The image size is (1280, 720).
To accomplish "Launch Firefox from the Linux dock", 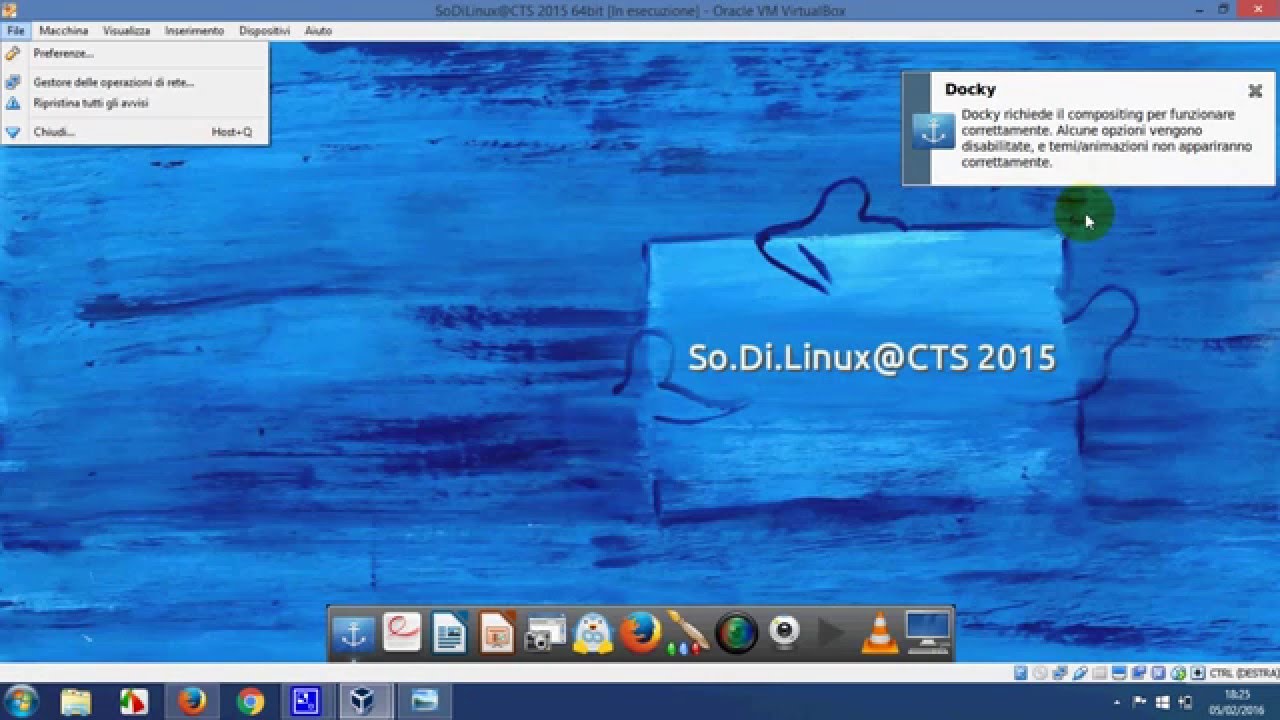I will tap(641, 633).
